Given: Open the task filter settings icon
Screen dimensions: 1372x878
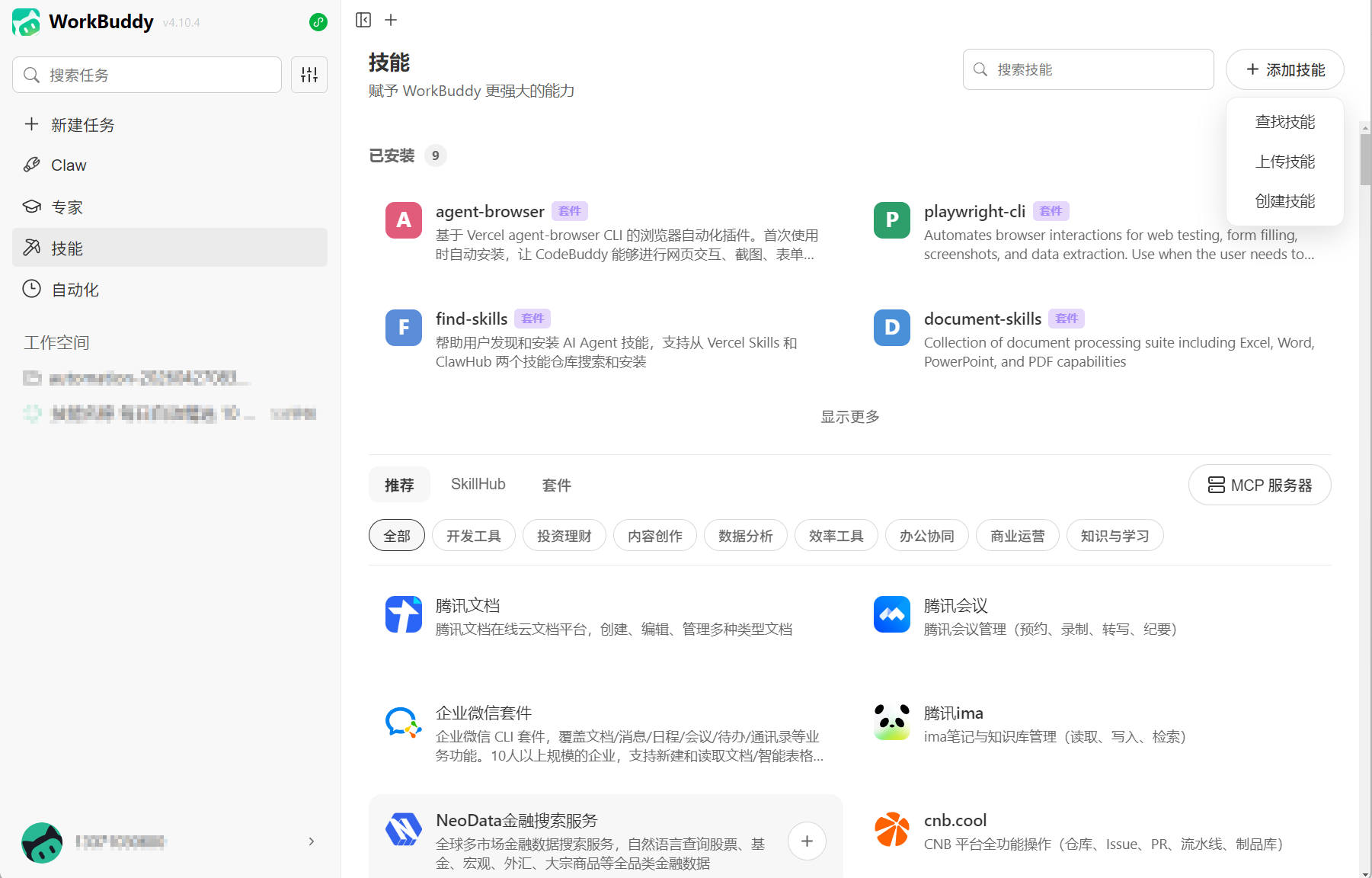Looking at the screenshot, I should [309, 75].
